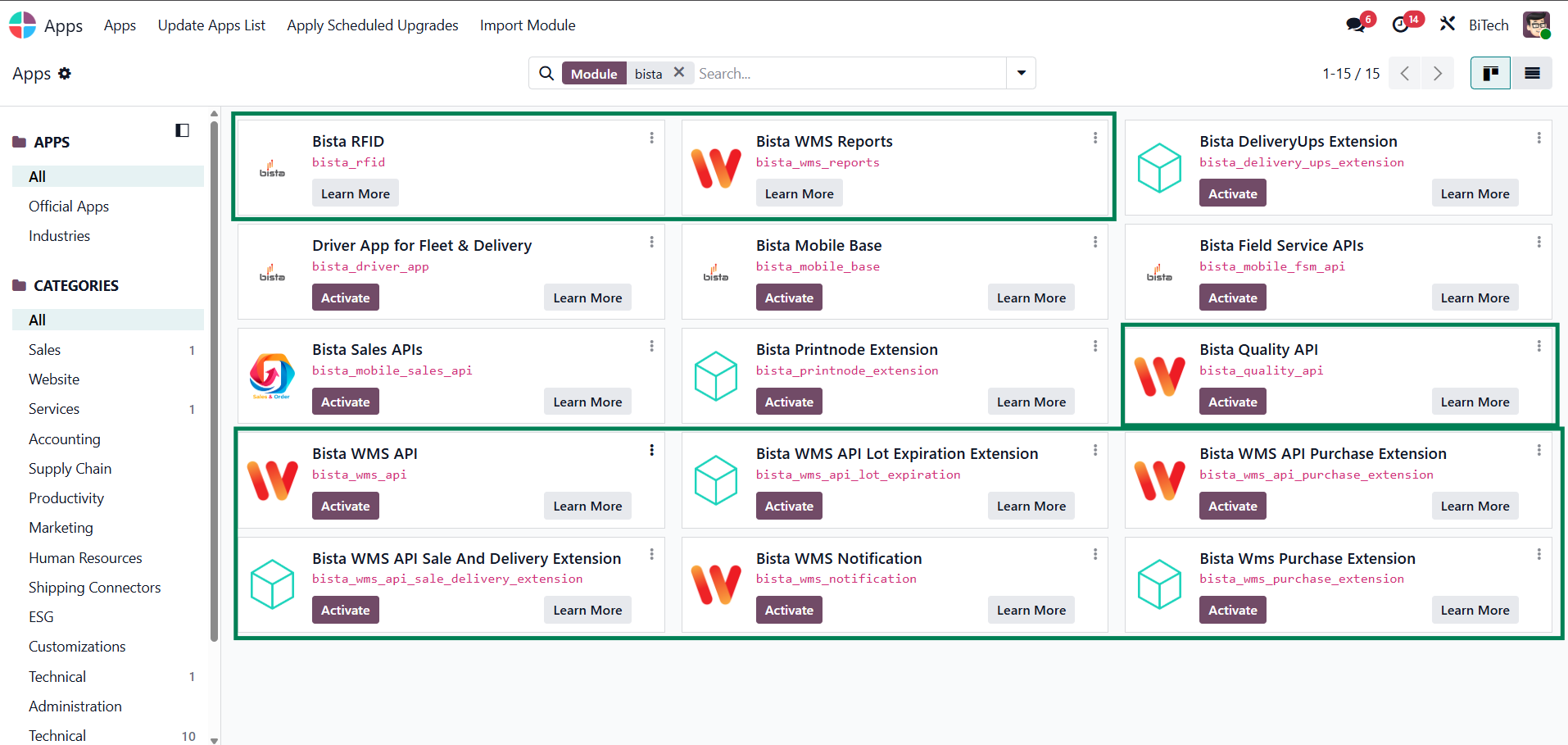Image resolution: width=1568 pixels, height=745 pixels.
Task: Open kebab menu for Bista WMS Notification
Action: [x=1095, y=554]
